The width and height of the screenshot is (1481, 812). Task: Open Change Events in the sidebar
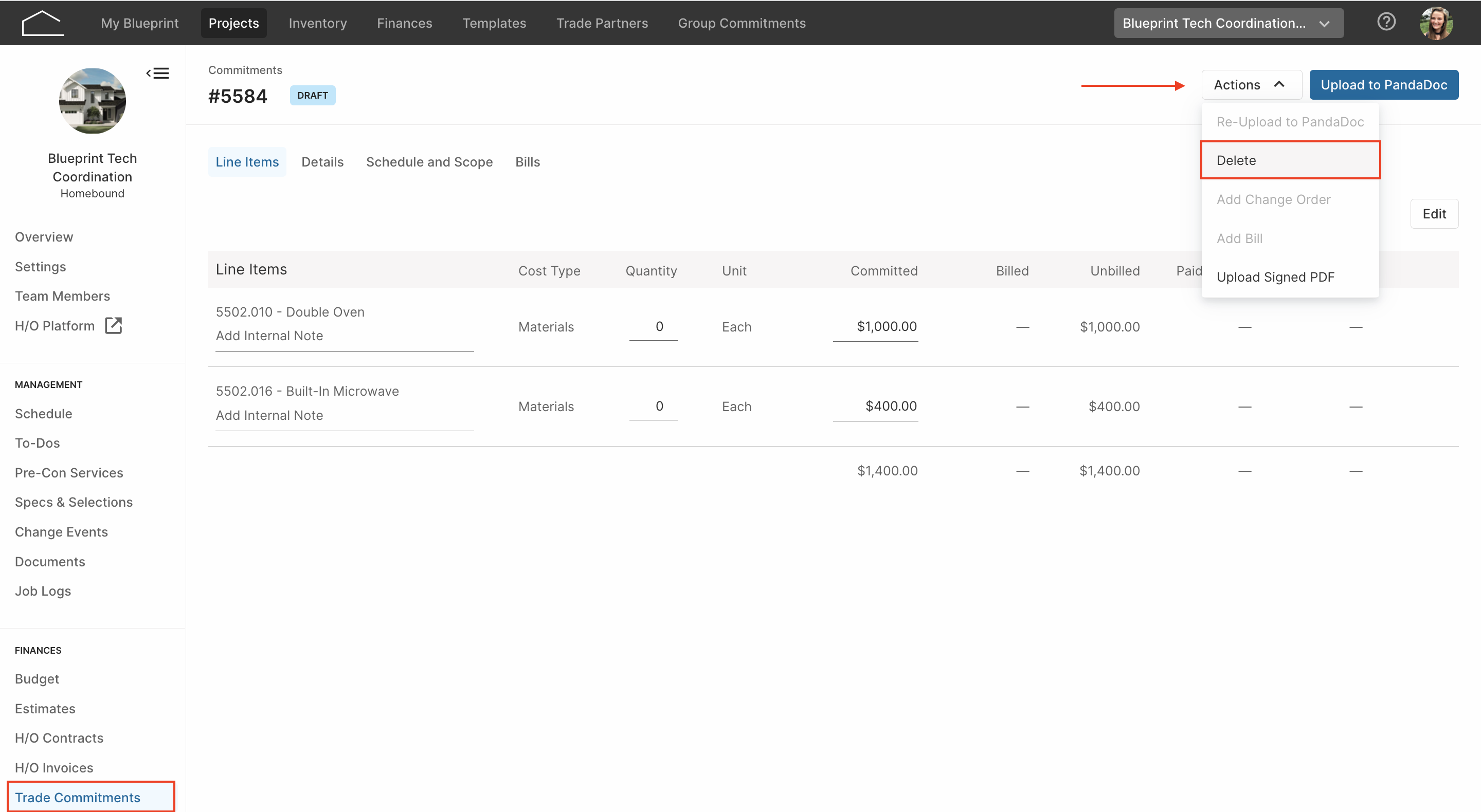61,532
